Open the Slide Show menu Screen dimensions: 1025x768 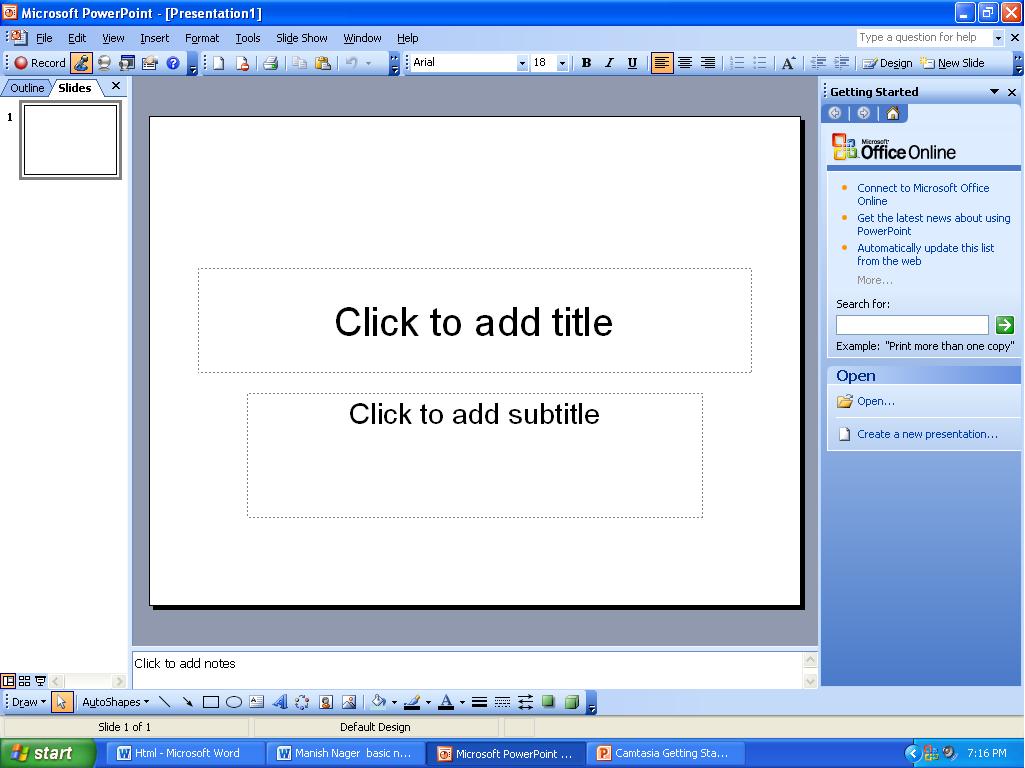pos(301,38)
